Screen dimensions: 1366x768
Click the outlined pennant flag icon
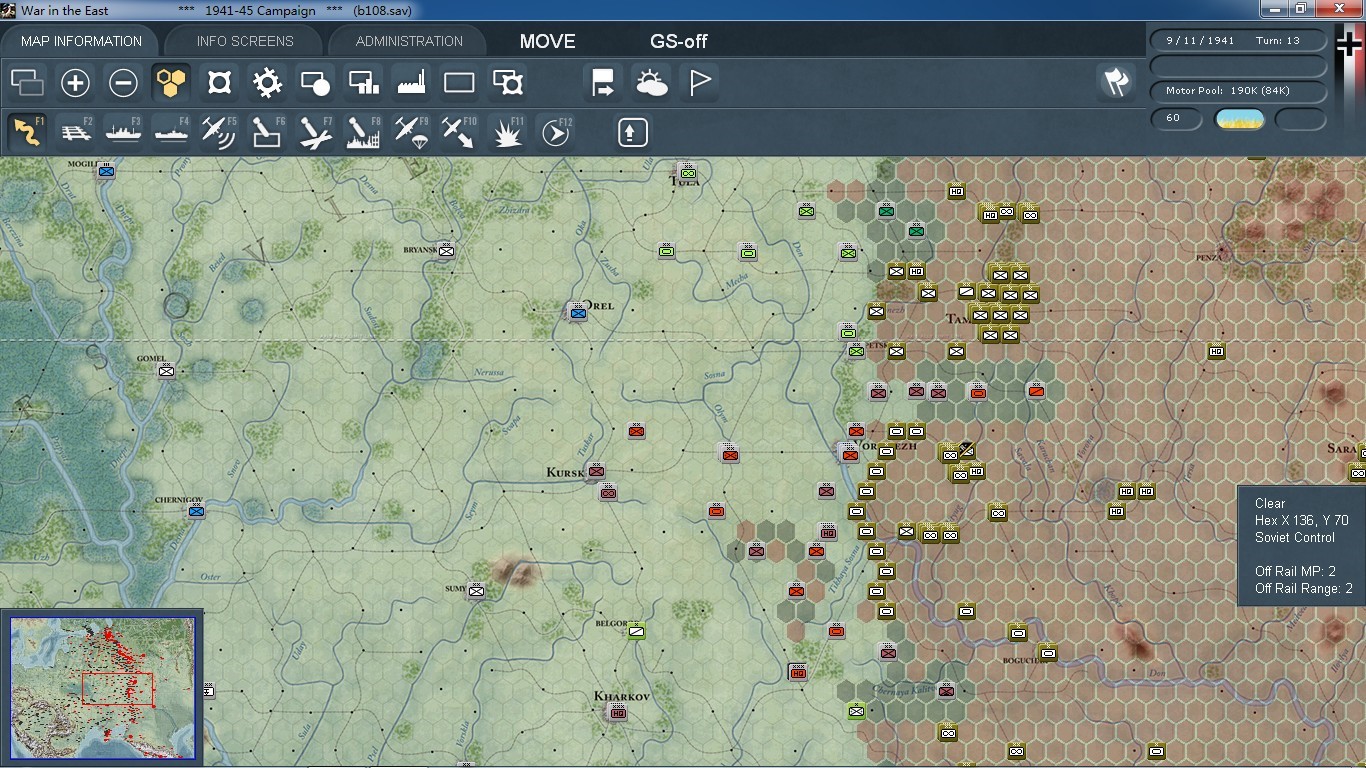tap(700, 83)
